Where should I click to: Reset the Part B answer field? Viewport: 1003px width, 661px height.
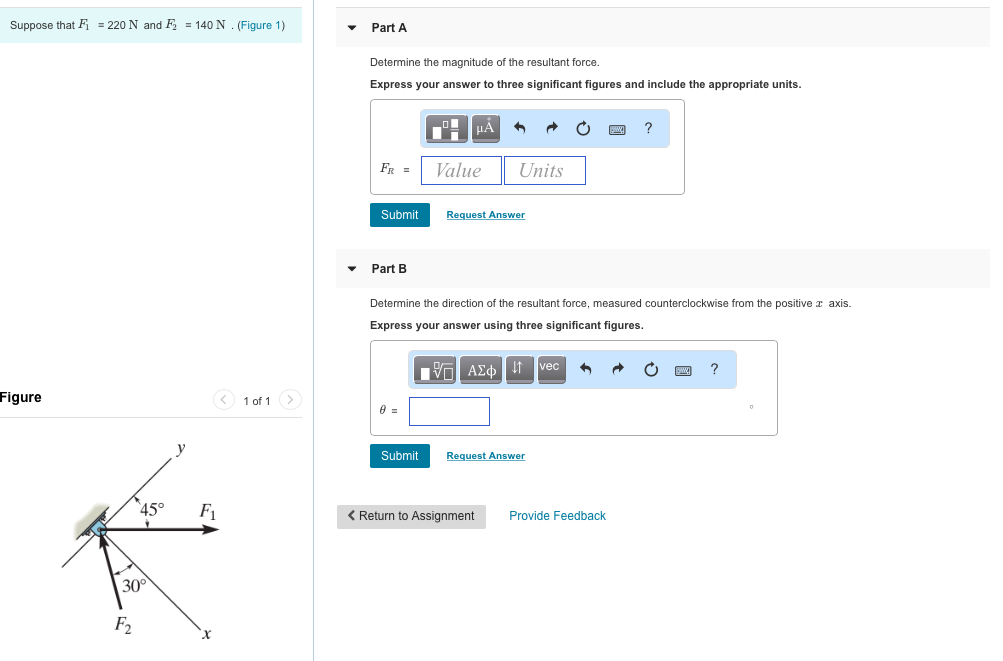click(x=651, y=369)
